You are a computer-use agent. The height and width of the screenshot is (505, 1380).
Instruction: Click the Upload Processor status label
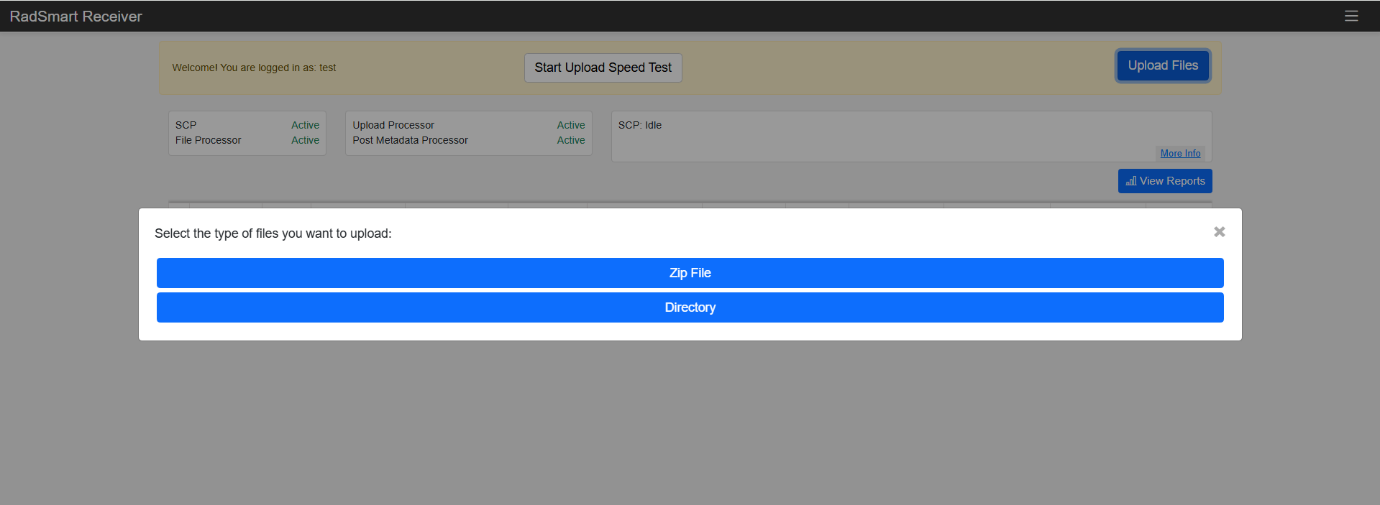click(x=393, y=125)
